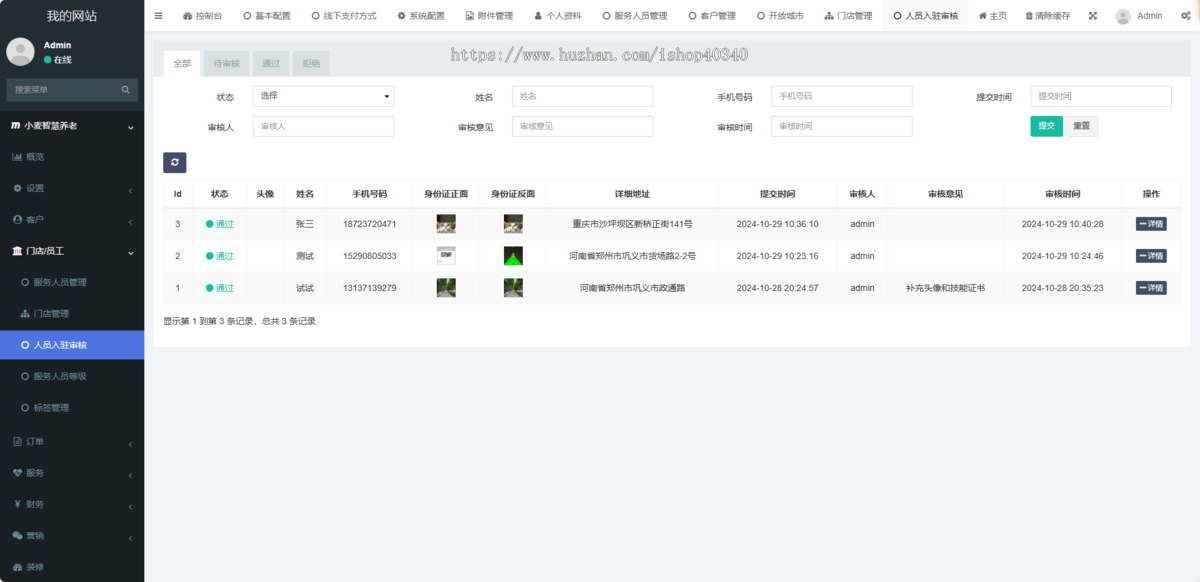Open 服务人员等级 sidebar item
The image size is (1200, 582).
tap(72, 376)
